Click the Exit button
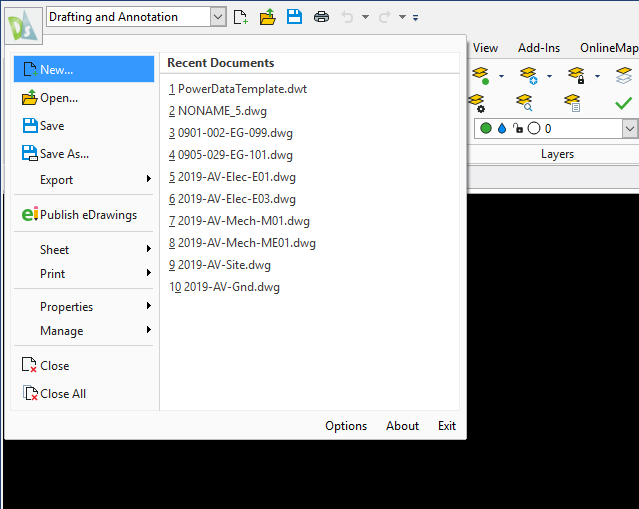The image size is (639, 509). pyautogui.click(x=447, y=426)
